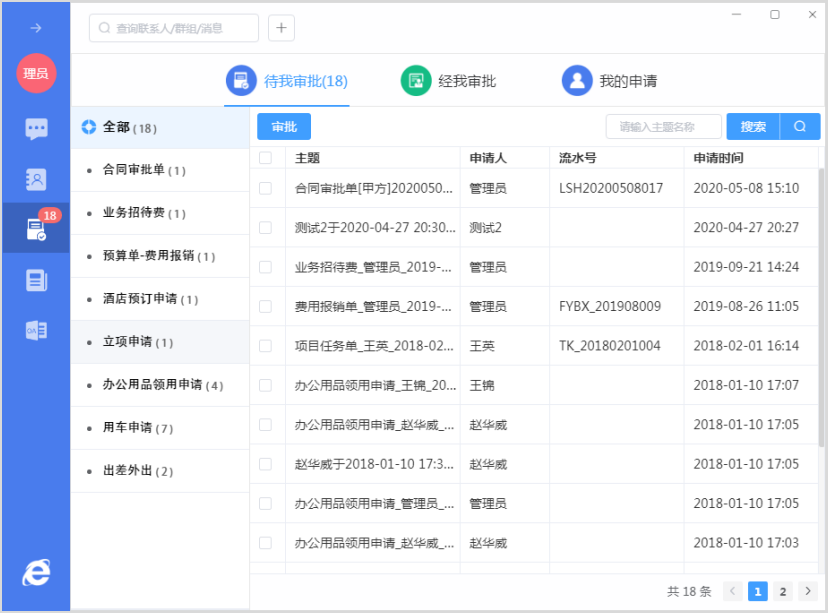828x613 pixels.
Task: Open the documents icon in sidebar
Action: point(36,280)
